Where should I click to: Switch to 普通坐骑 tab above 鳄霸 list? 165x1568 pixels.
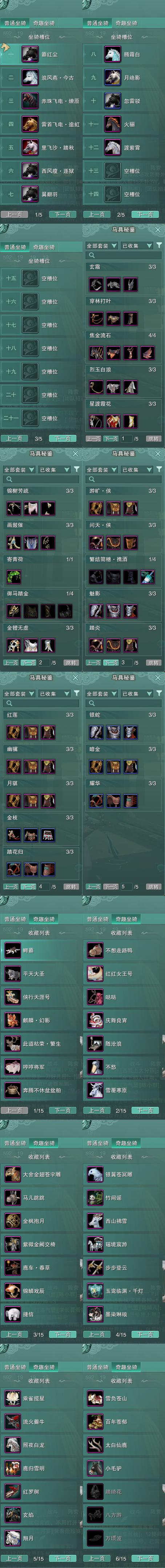(x=15, y=919)
